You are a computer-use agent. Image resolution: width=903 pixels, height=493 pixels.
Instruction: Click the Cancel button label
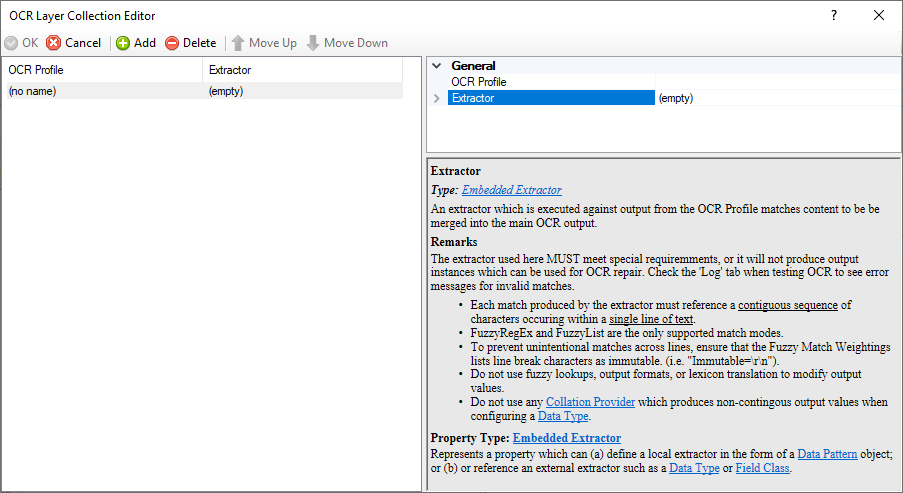83,43
